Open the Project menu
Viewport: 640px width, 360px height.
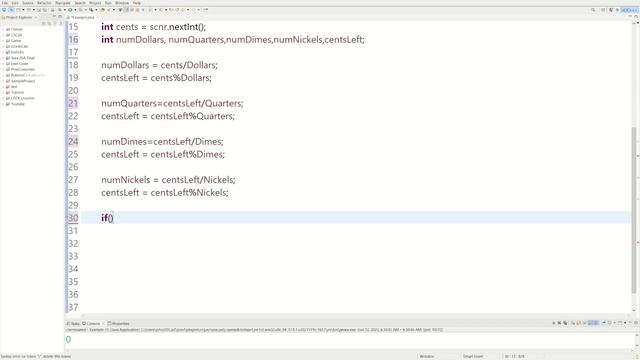click(95, 3)
